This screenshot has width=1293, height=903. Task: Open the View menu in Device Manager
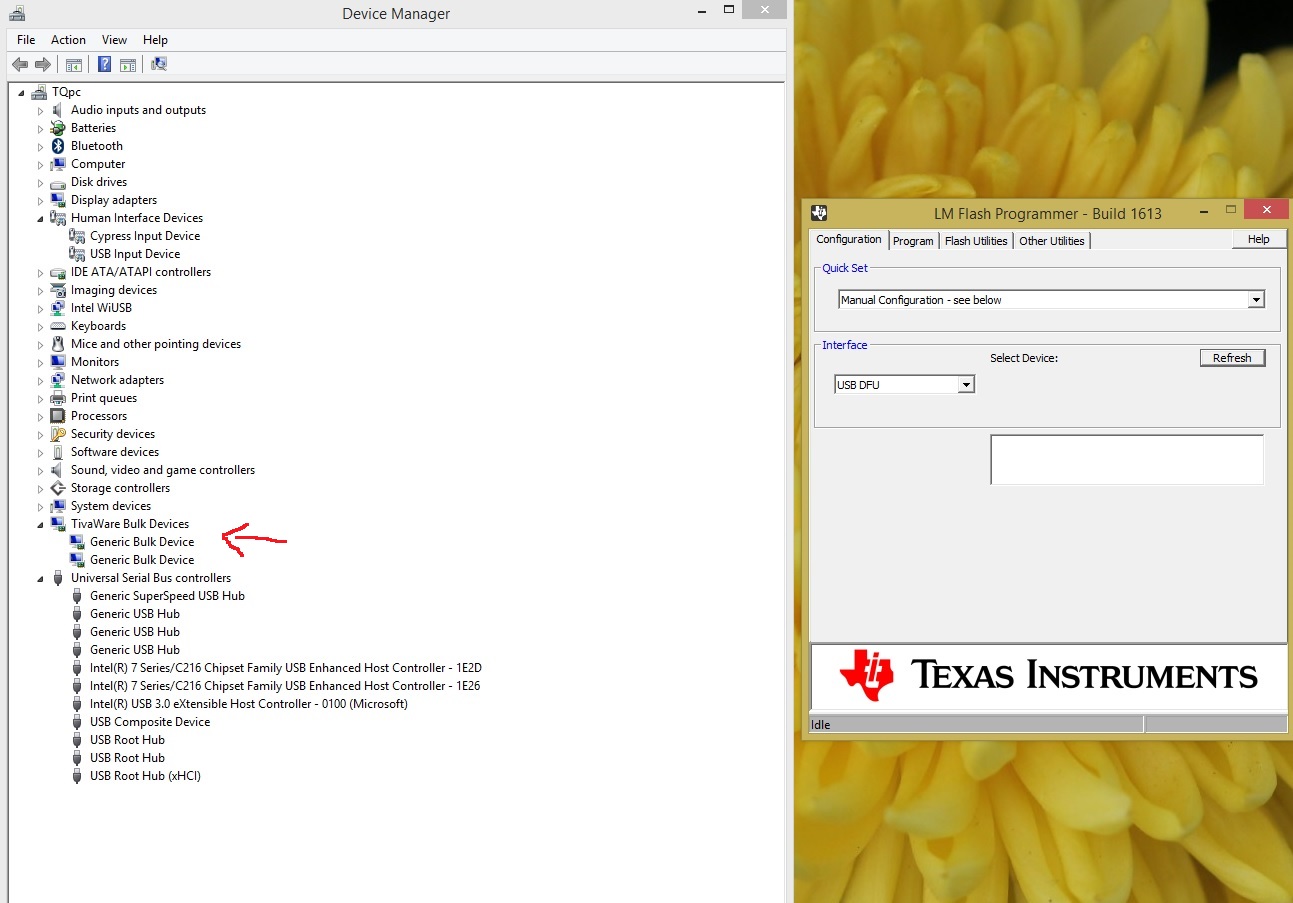point(114,40)
